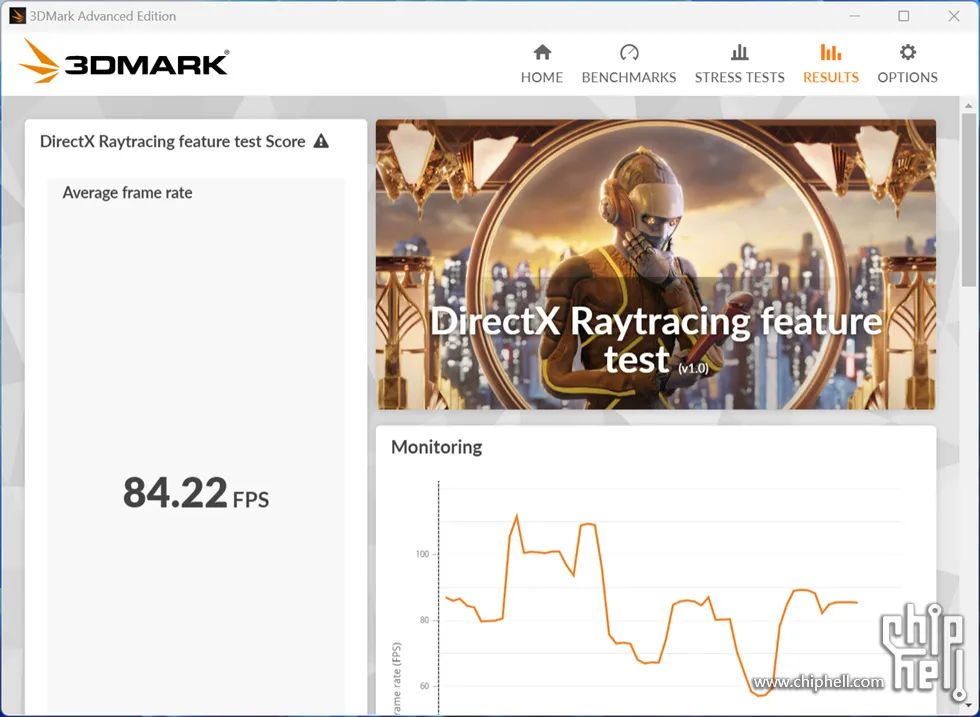Maximize the 3DMark window
Screen dimensions: 980x717
point(904,16)
